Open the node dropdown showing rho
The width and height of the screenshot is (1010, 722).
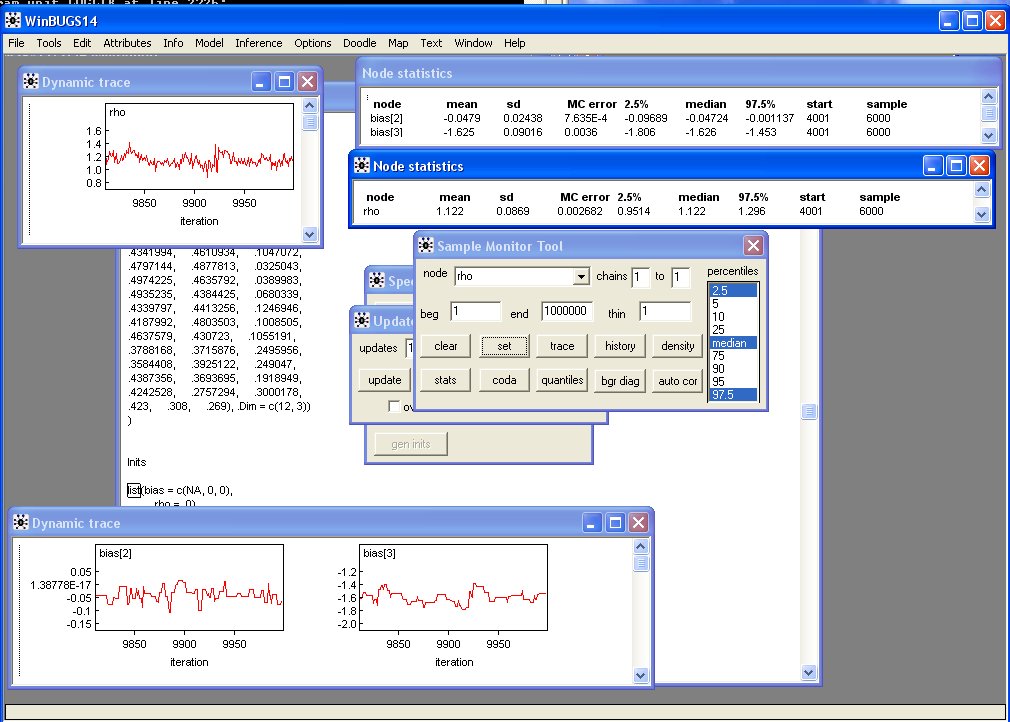581,276
